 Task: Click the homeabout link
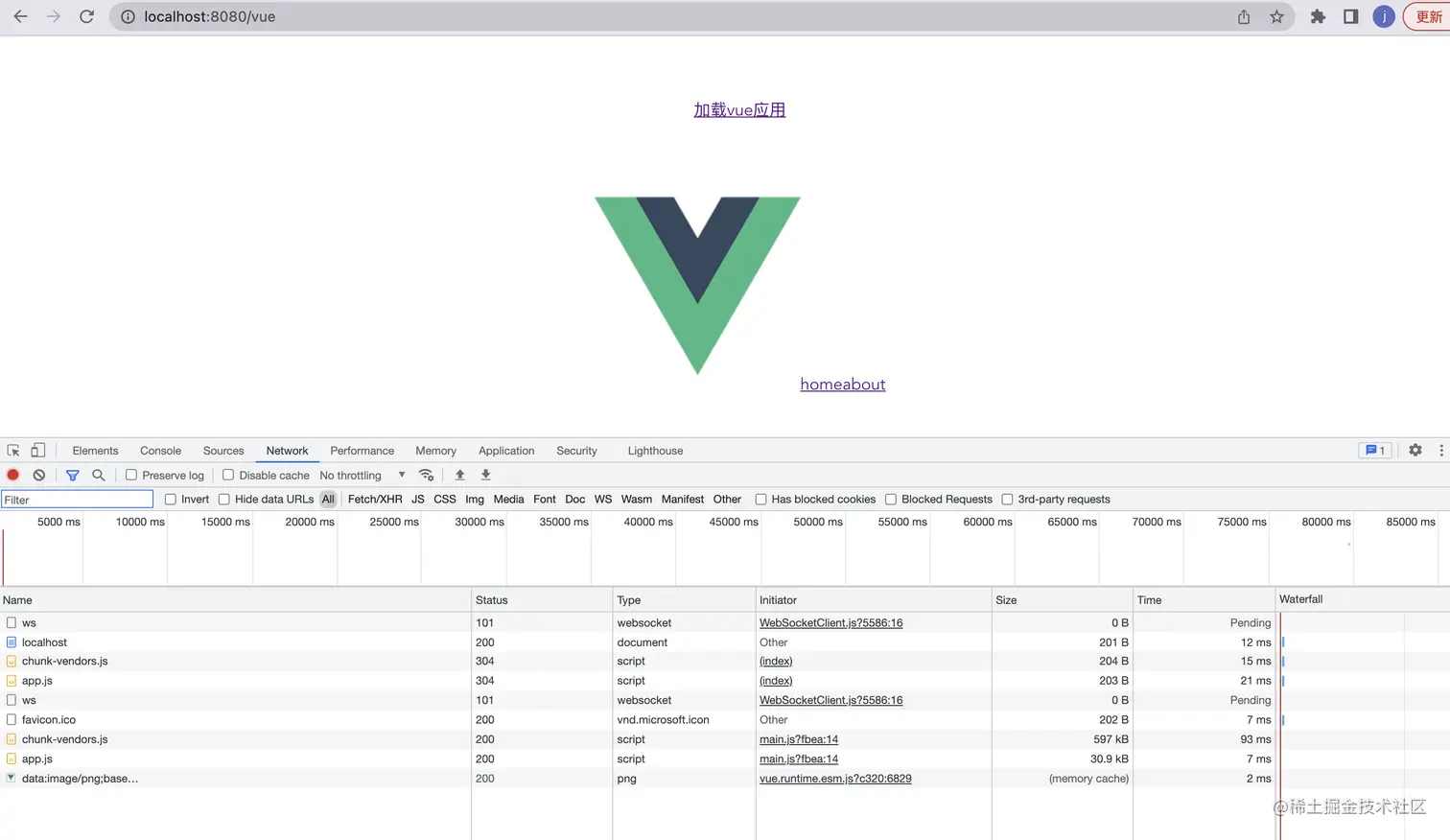coord(843,384)
